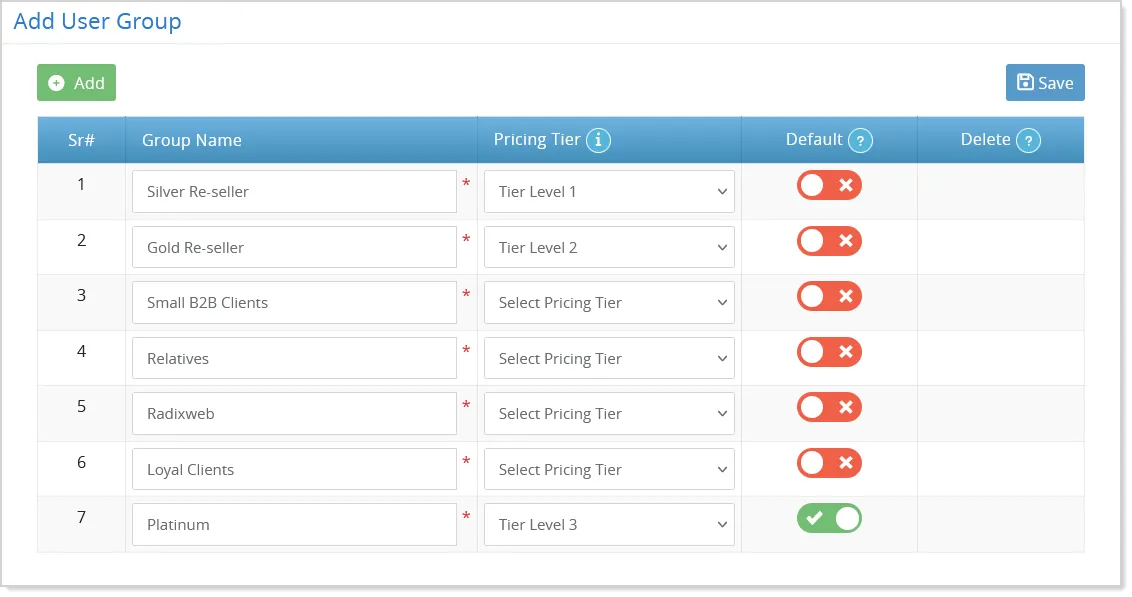Click the Pricing Tier info icon
The image size is (1132, 597).
(598, 140)
